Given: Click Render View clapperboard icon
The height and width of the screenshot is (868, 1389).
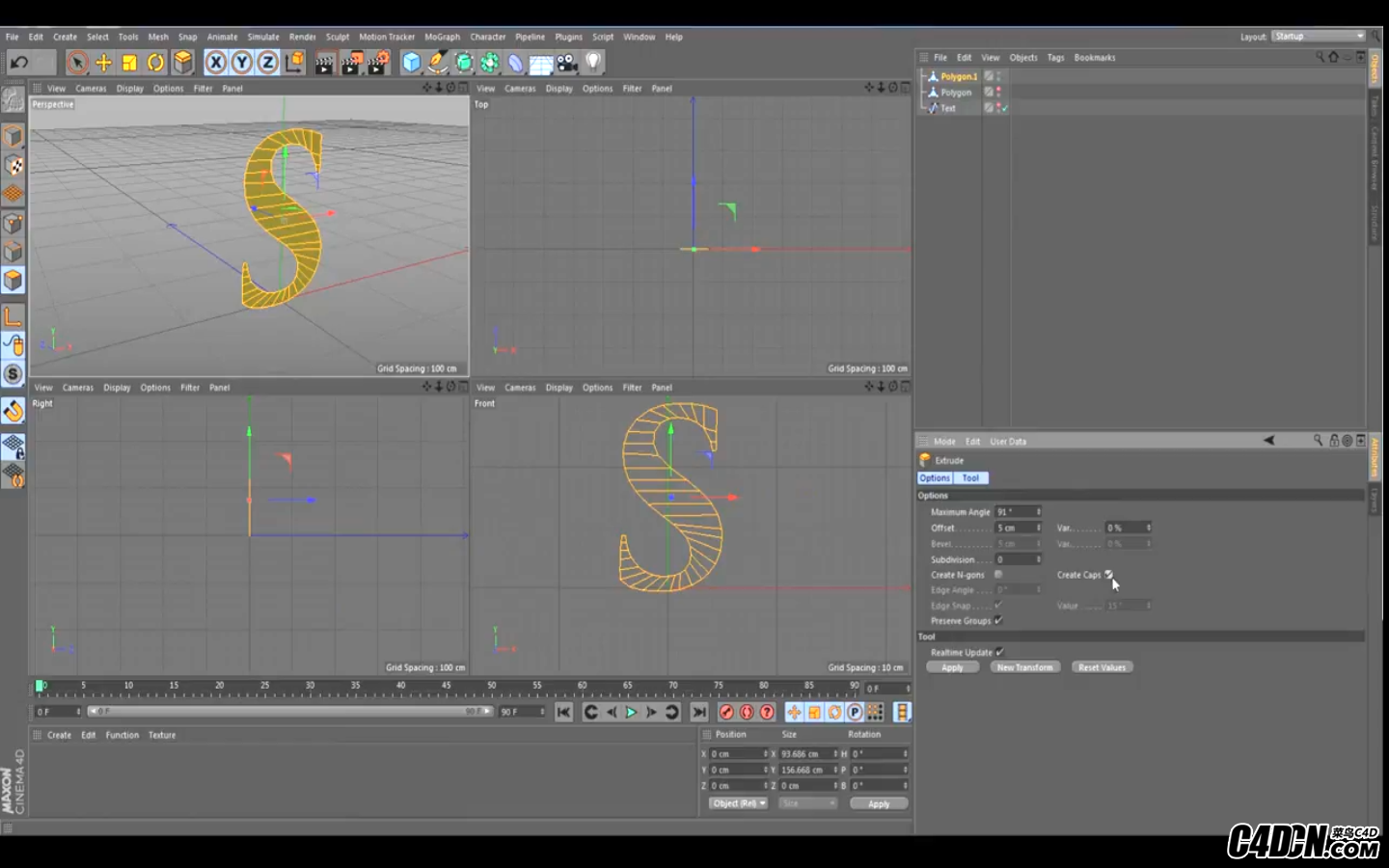Looking at the screenshot, I should pyautogui.click(x=325, y=63).
